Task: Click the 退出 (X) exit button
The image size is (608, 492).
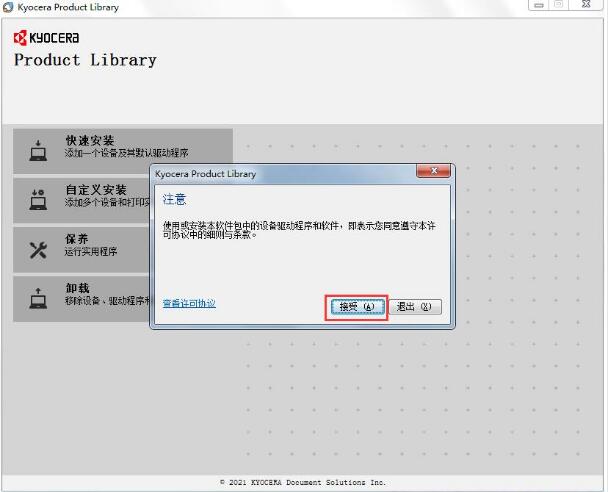Action: [x=415, y=307]
